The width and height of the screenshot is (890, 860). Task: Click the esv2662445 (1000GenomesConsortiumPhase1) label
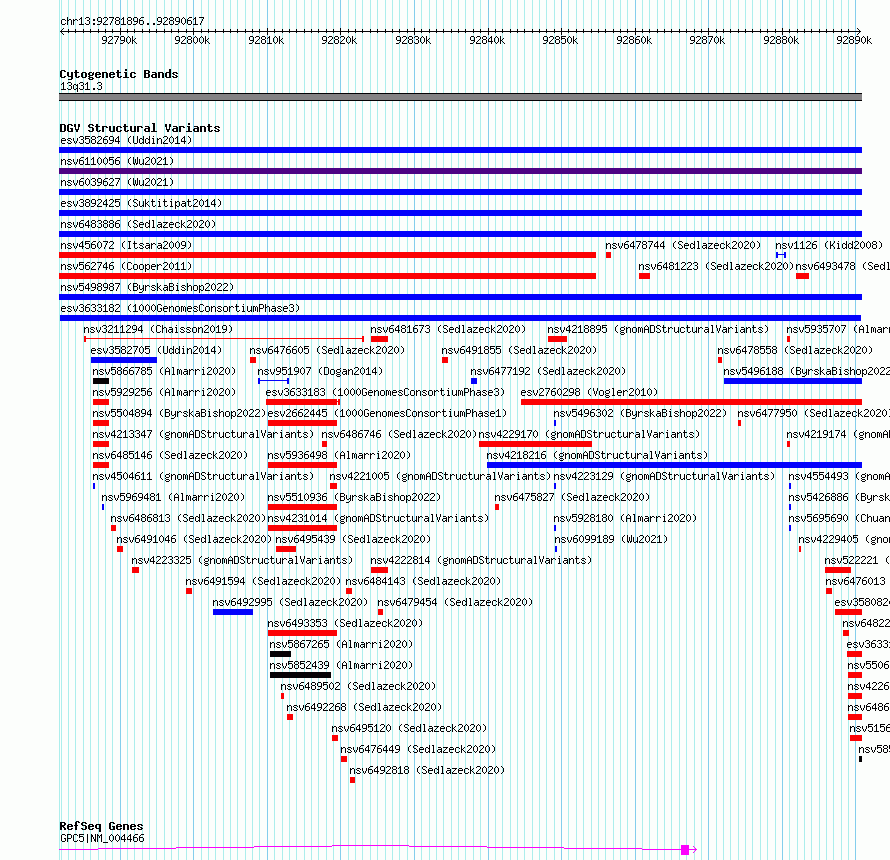387,413
